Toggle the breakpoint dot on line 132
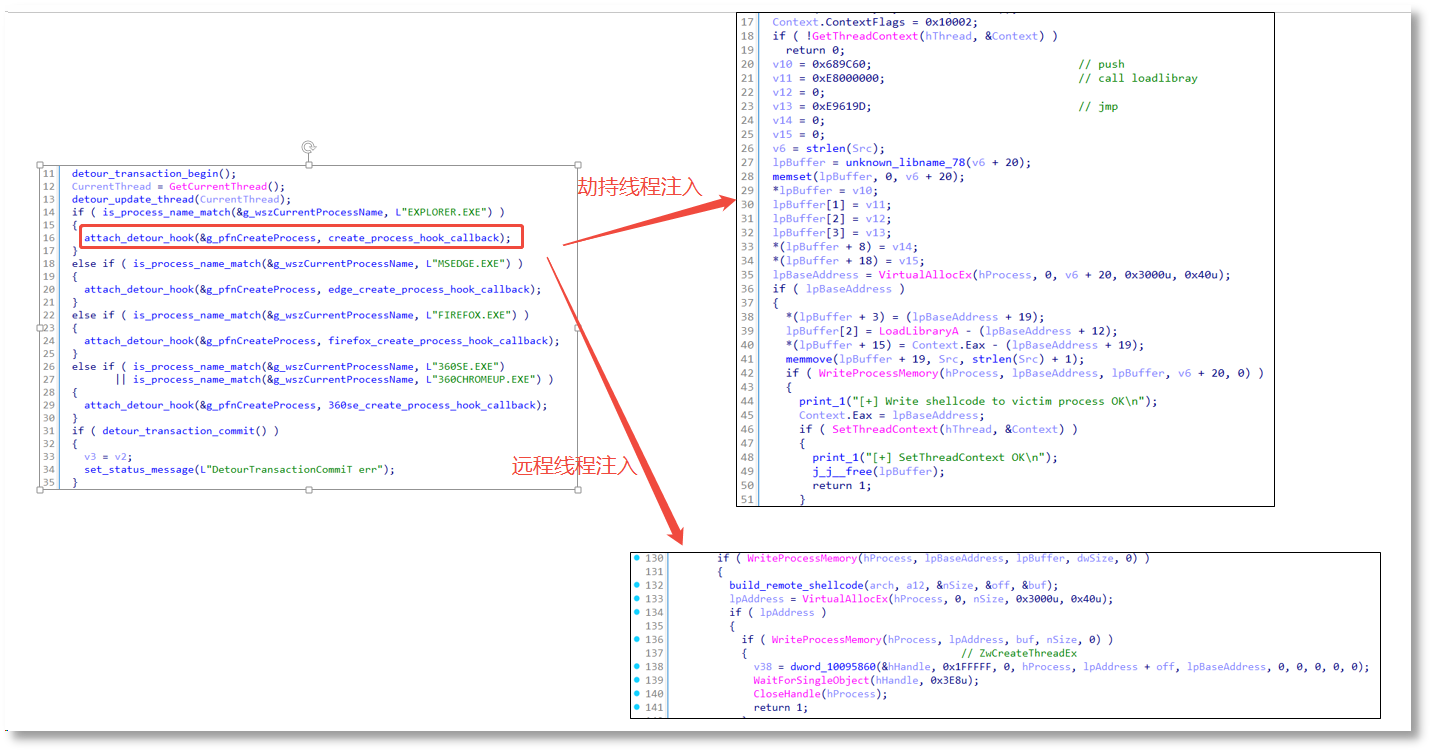 (636, 585)
